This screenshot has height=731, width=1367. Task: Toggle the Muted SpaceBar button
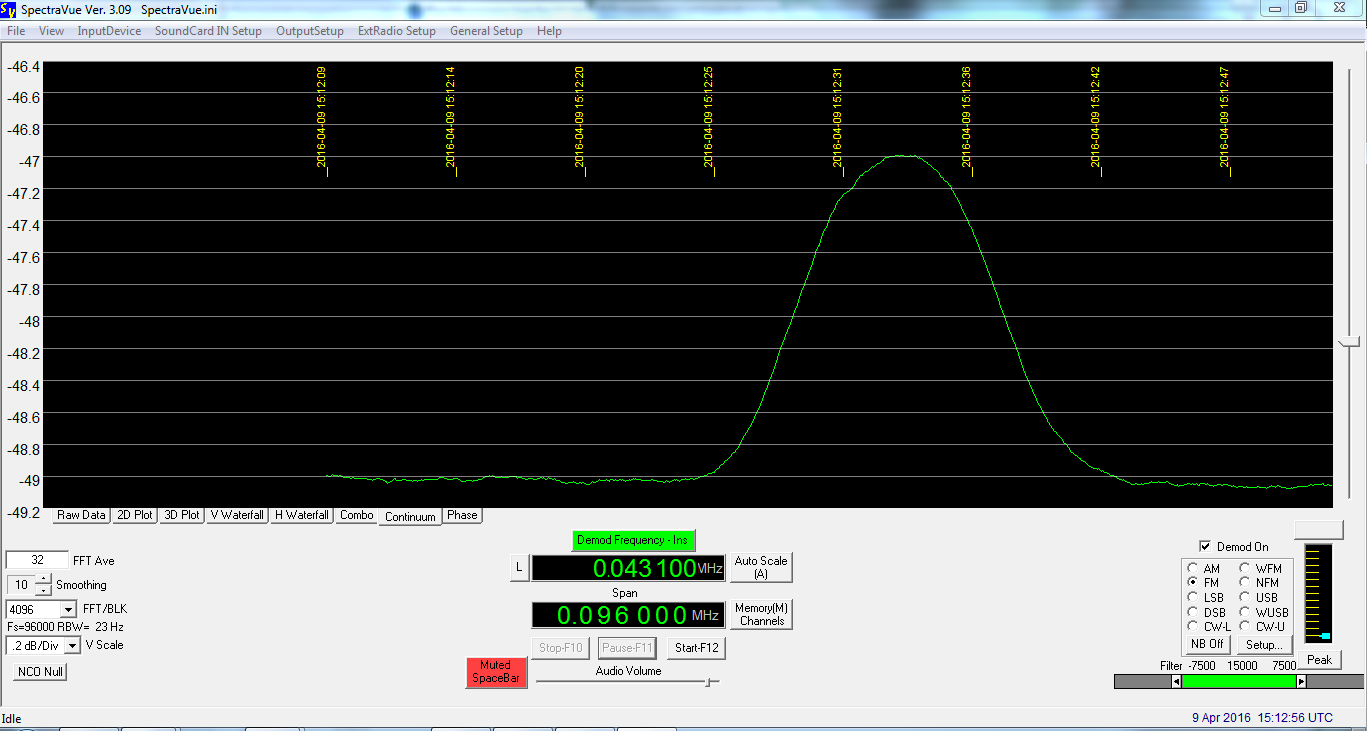(x=495, y=672)
